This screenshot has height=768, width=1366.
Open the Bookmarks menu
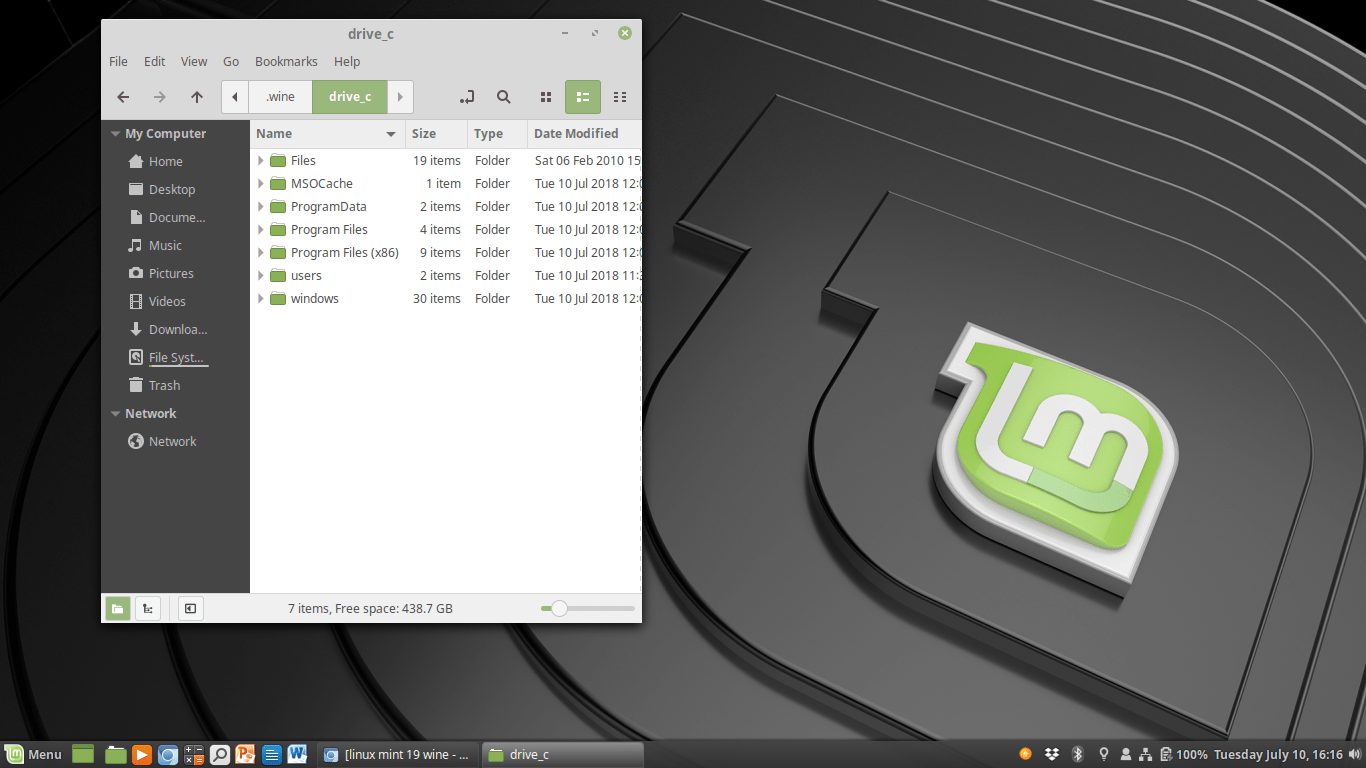click(x=286, y=61)
